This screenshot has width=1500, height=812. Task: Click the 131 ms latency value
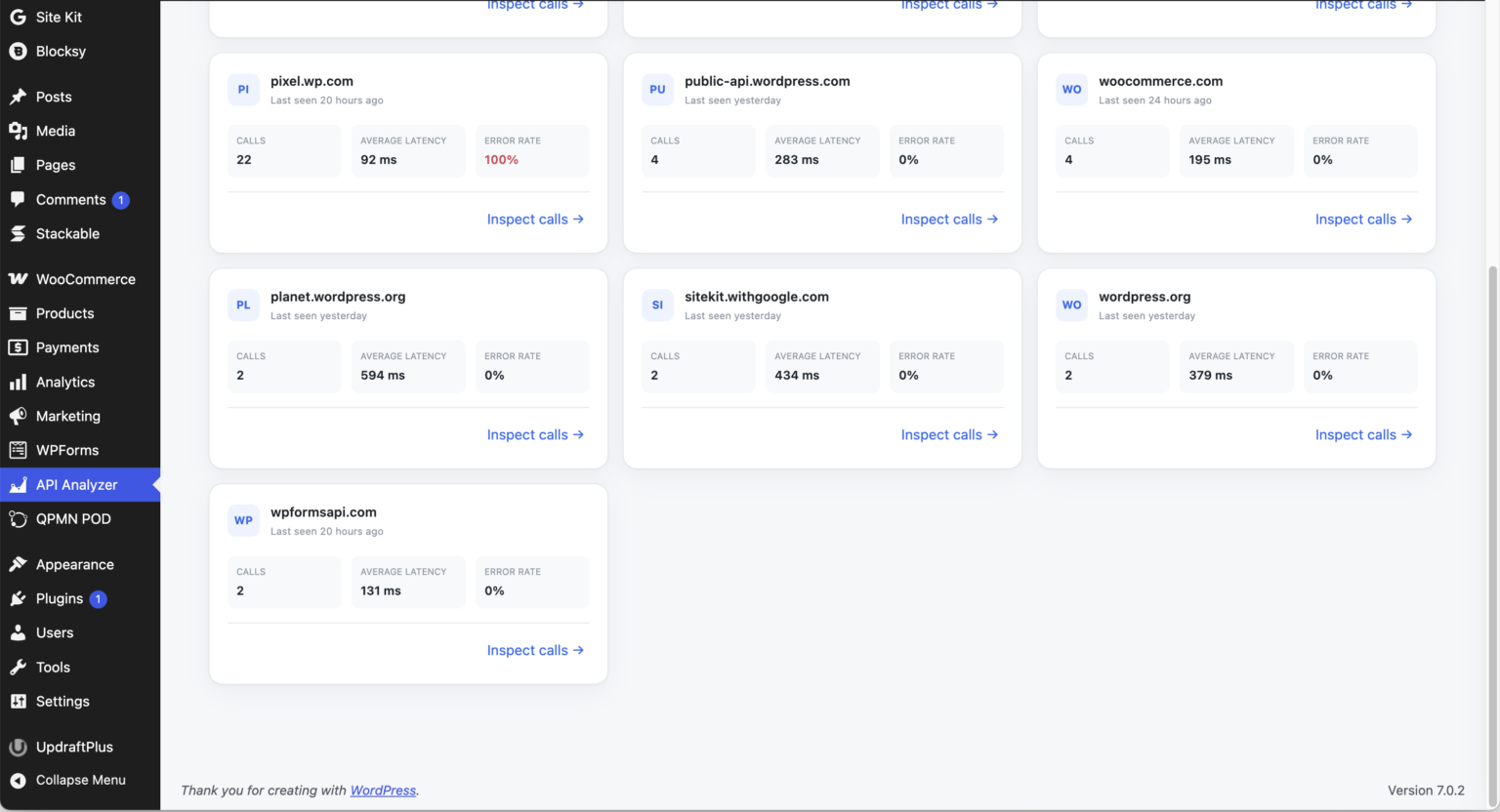pyautogui.click(x=381, y=591)
